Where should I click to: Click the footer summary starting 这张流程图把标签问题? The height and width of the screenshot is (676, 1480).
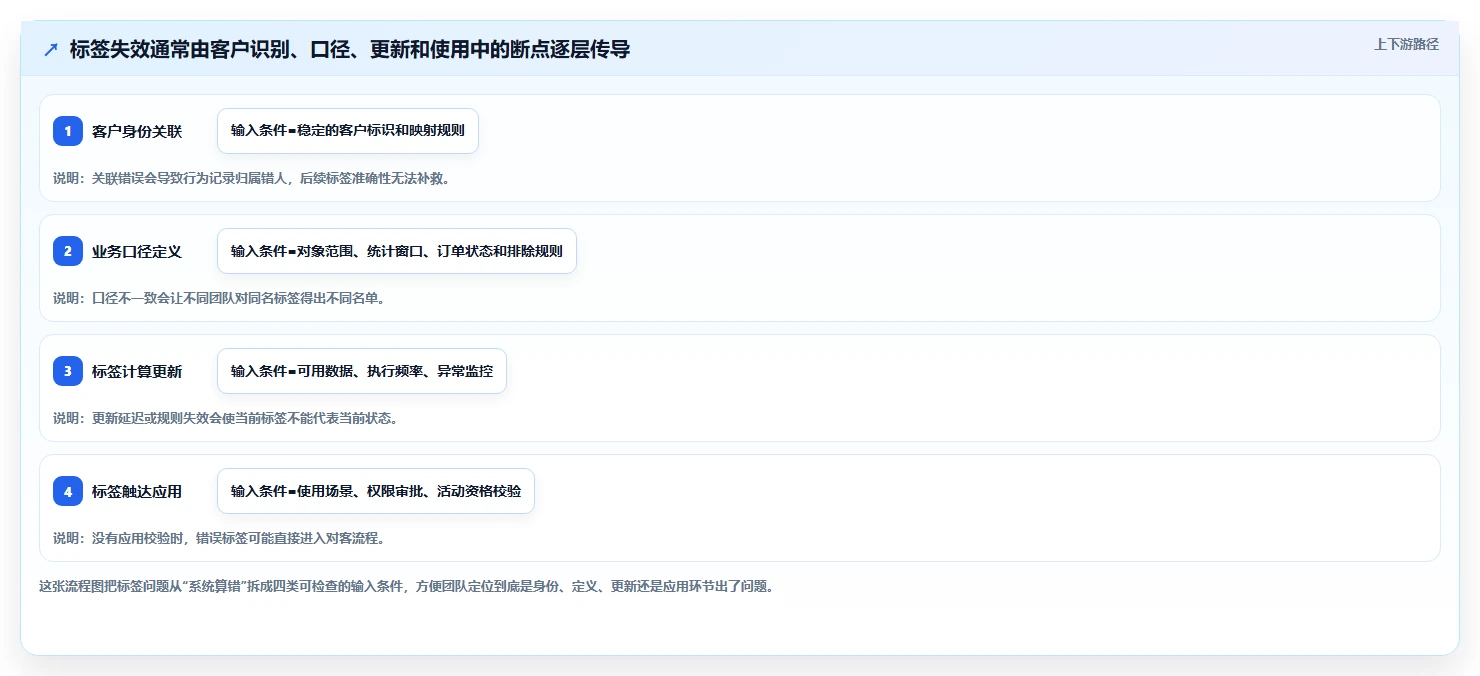[x=406, y=586]
